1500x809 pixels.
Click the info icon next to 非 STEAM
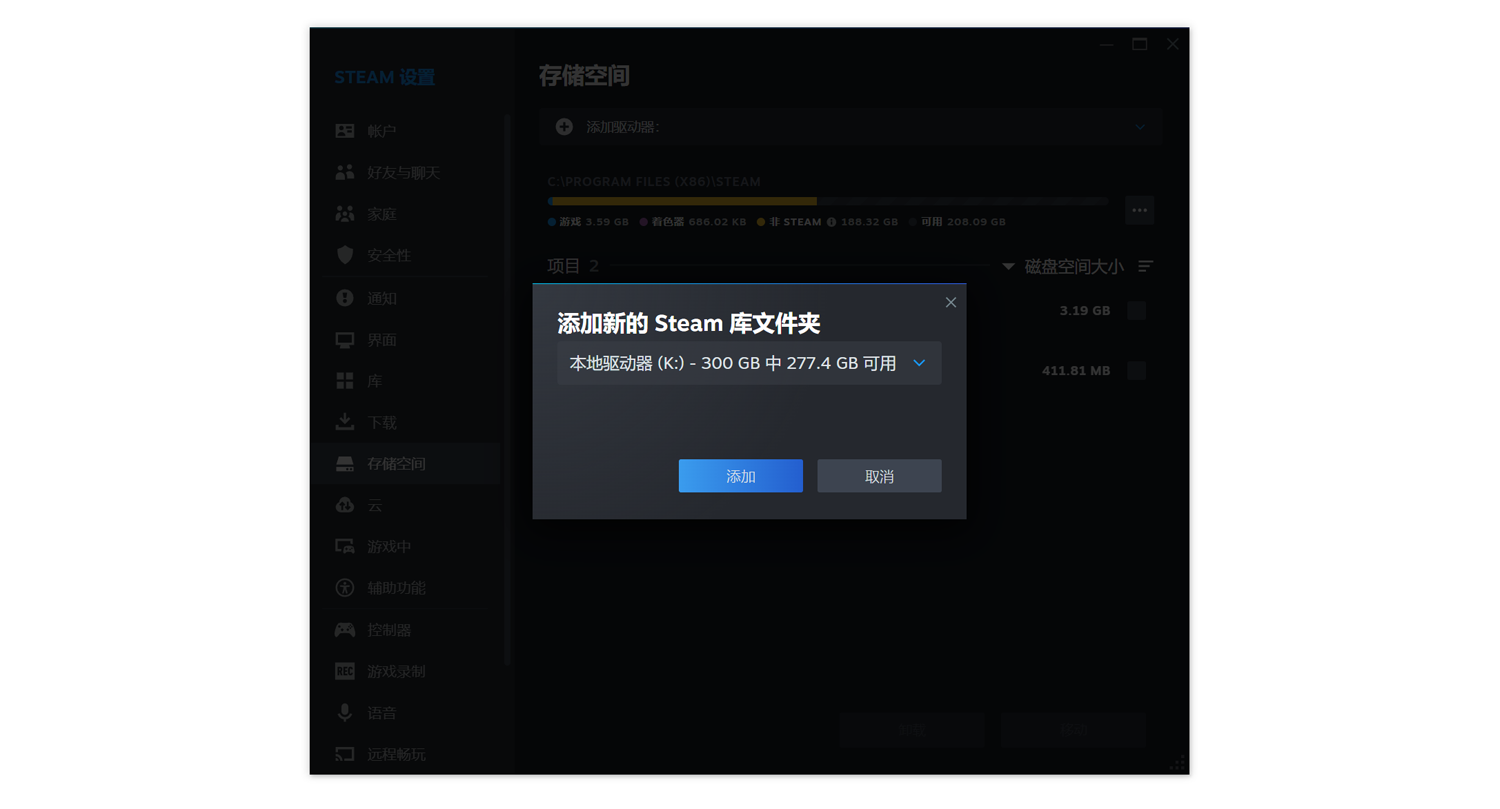click(831, 222)
